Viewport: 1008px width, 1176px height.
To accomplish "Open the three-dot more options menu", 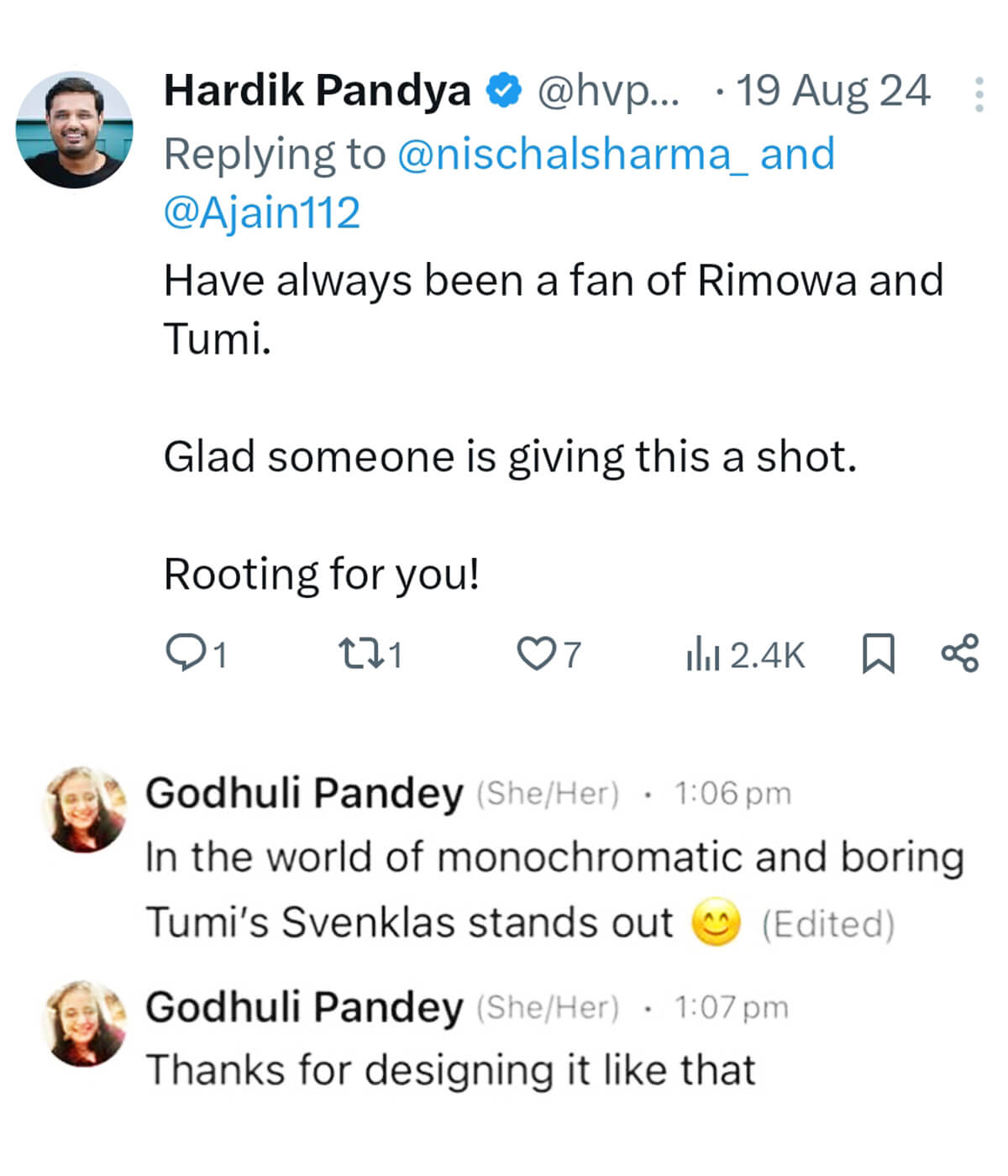I will [x=979, y=94].
